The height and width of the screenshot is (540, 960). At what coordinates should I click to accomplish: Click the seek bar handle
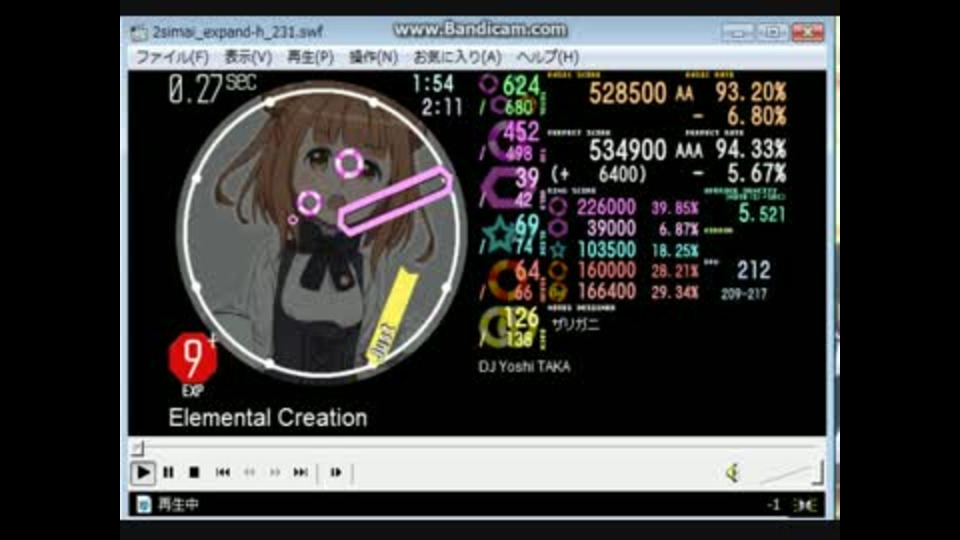(x=138, y=448)
